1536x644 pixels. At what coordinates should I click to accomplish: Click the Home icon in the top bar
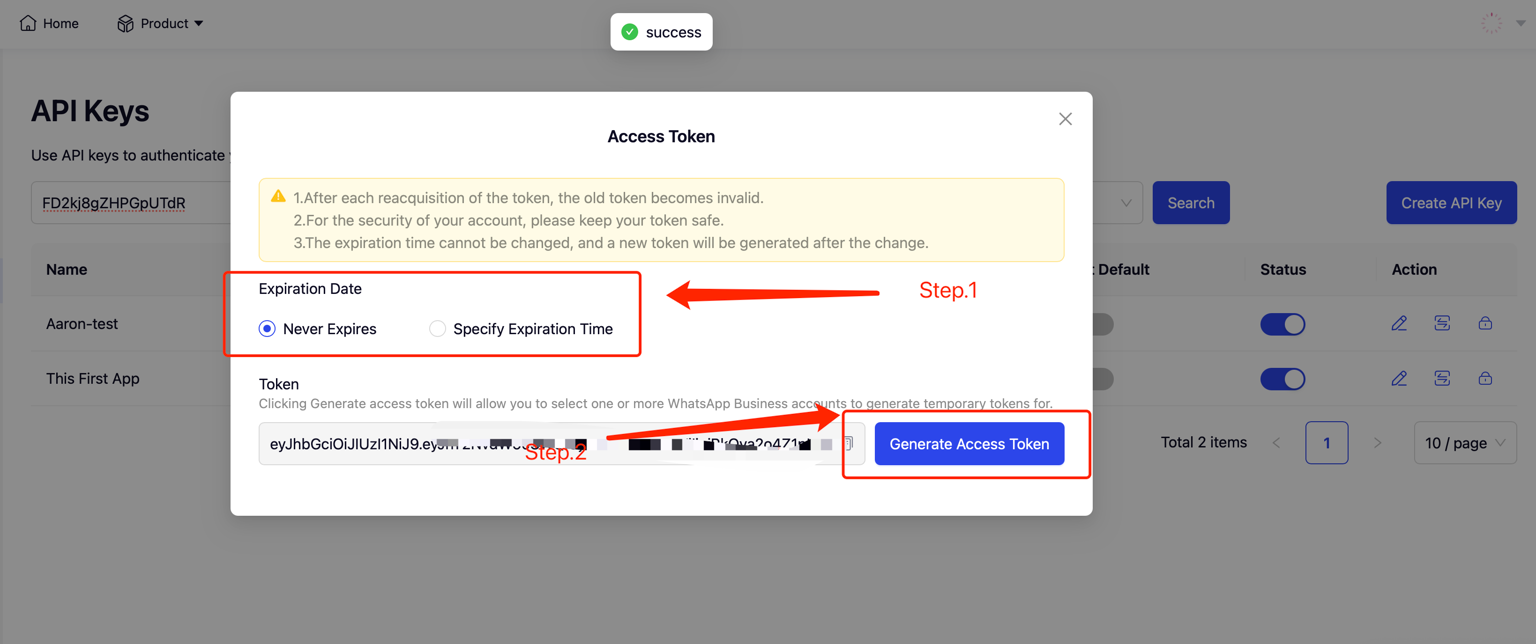pos(28,23)
